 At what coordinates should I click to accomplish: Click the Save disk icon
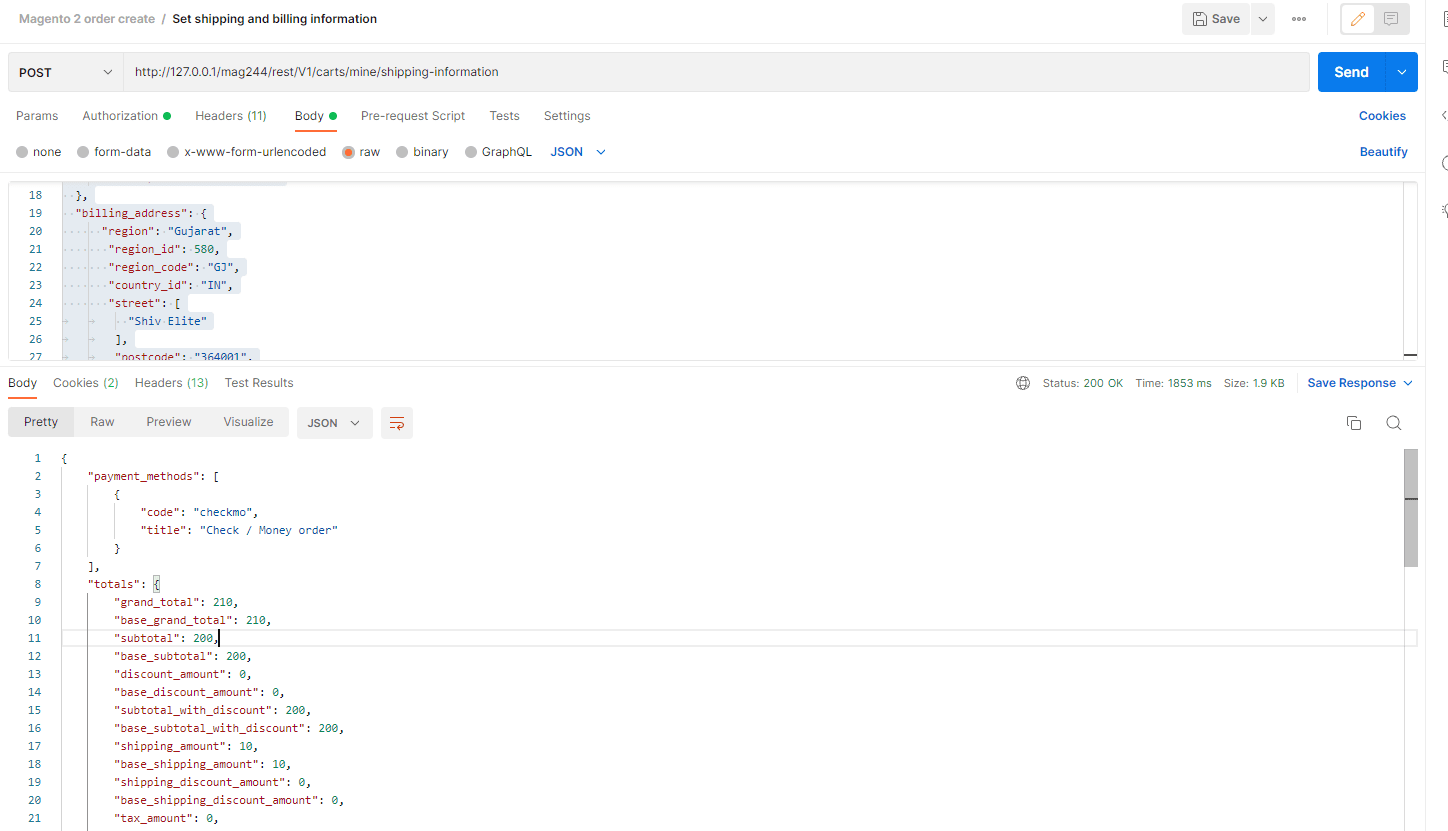click(x=1199, y=19)
